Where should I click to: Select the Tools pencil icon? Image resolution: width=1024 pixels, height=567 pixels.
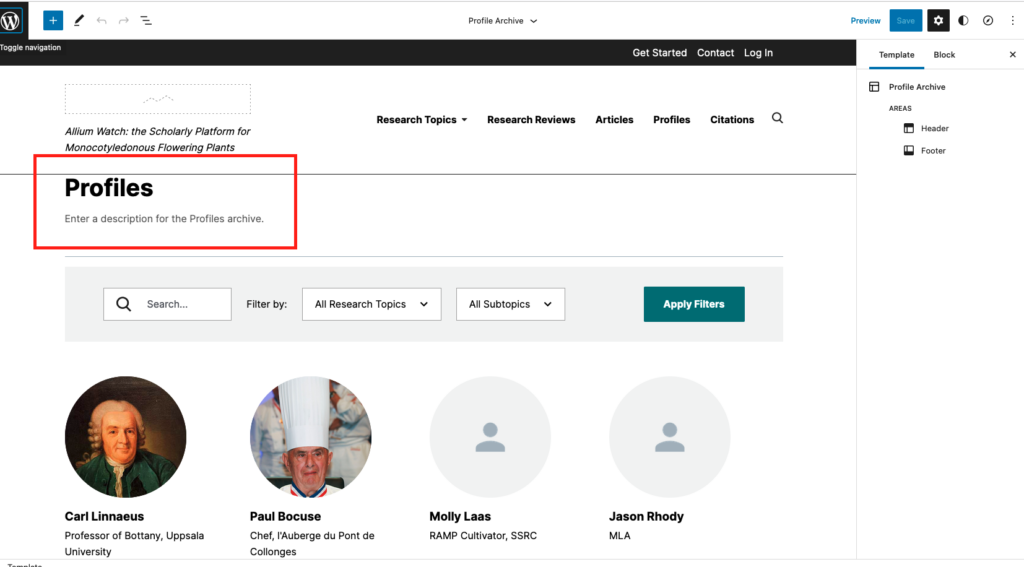pyautogui.click(x=78, y=20)
